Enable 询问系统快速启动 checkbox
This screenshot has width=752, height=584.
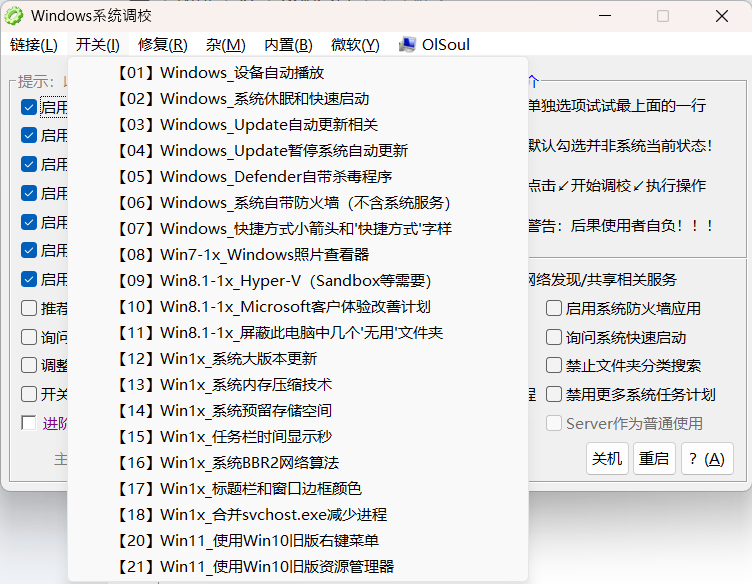coord(553,337)
